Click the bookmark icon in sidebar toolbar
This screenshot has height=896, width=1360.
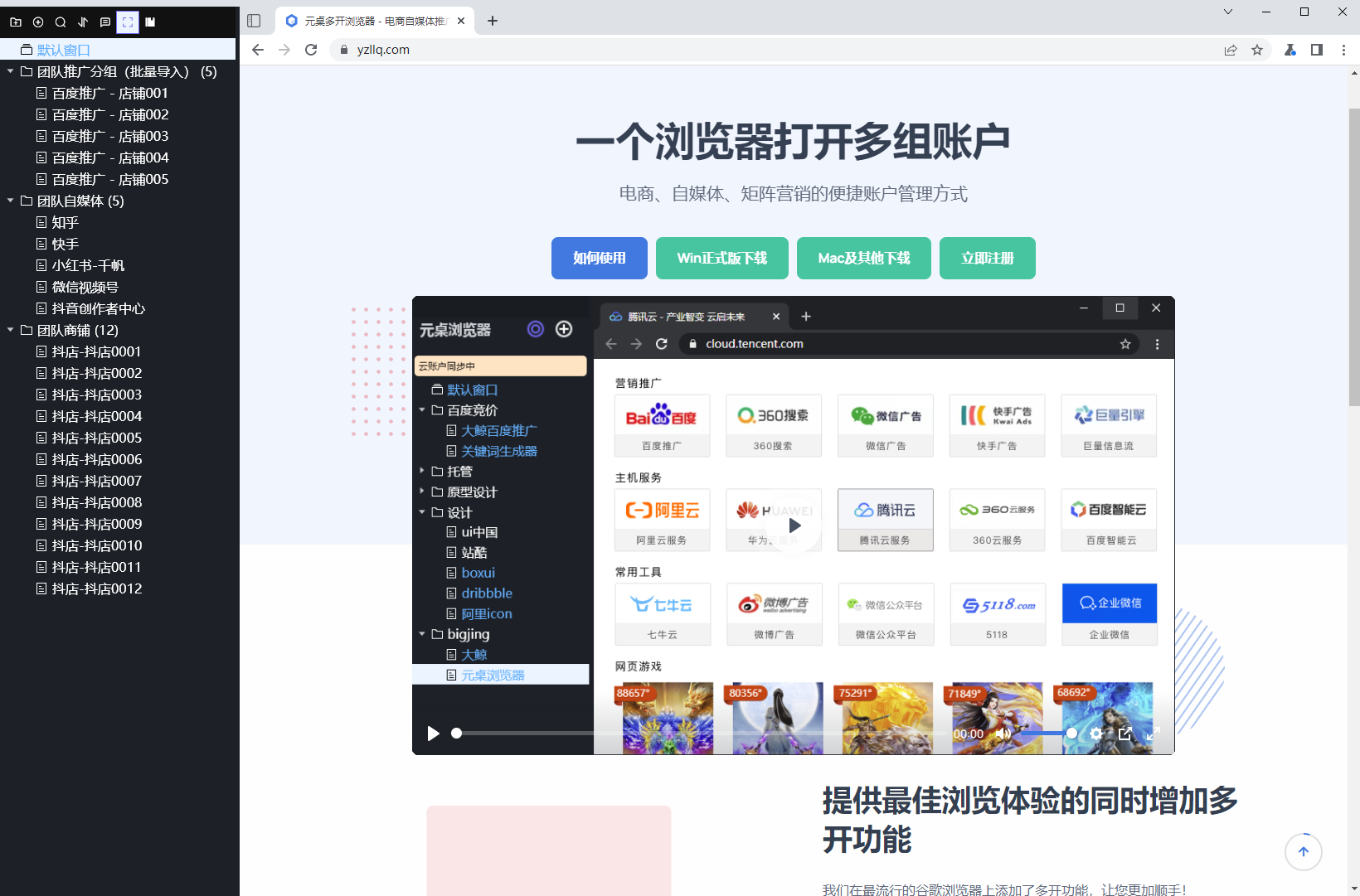tap(150, 22)
